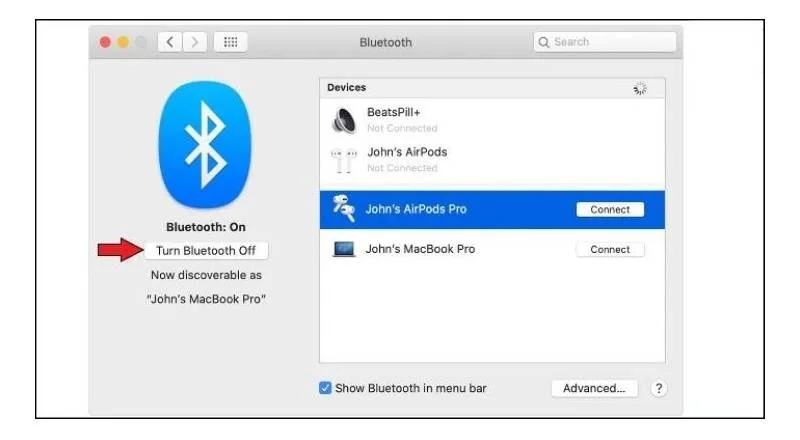Click the AirPods Pro device icon
800x440 pixels.
343,208
